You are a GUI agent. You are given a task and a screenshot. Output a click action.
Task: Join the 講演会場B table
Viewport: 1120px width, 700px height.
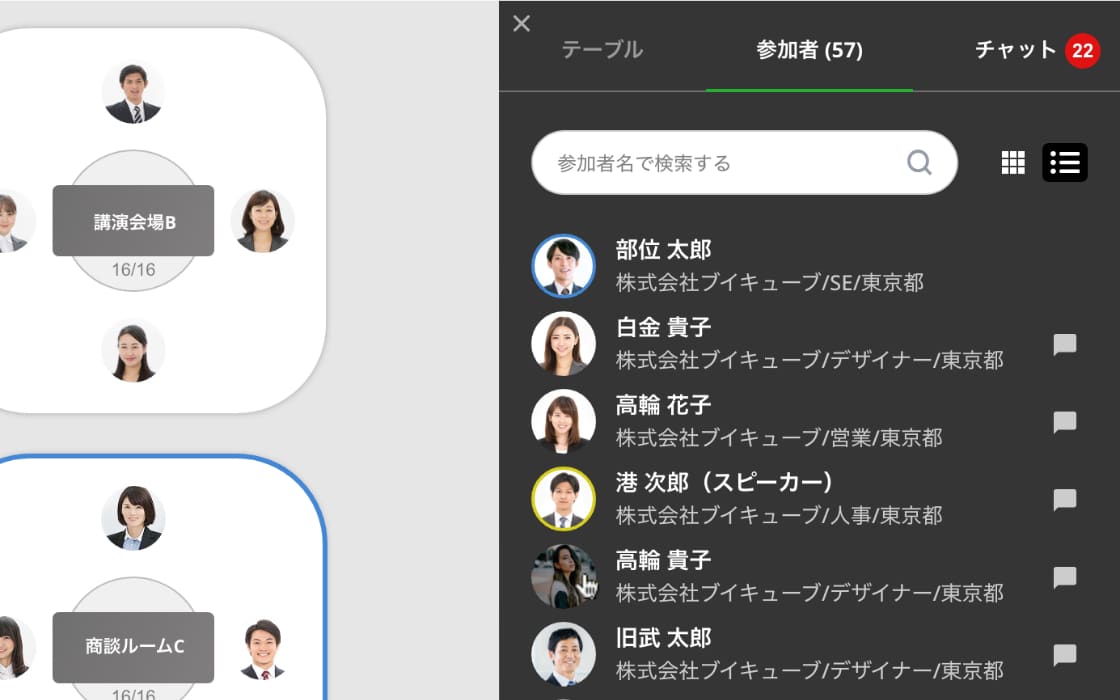134,221
